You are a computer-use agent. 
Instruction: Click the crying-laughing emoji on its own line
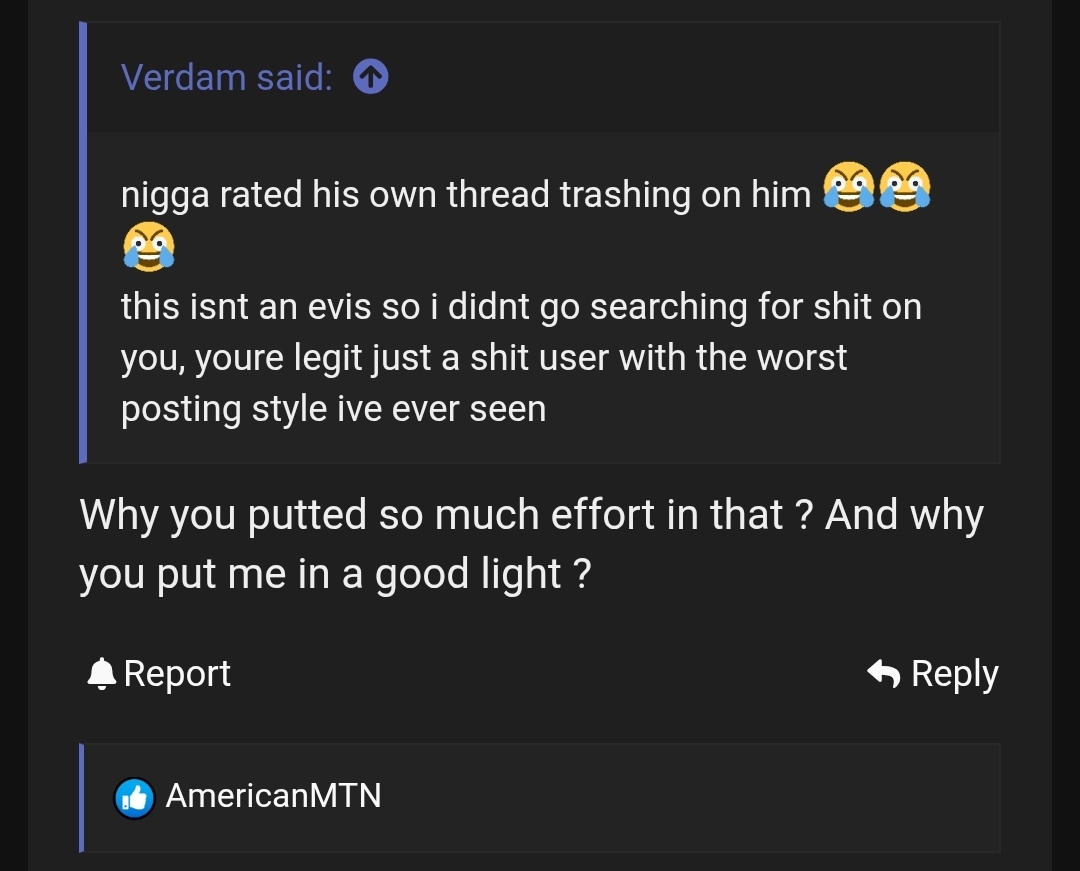[x=148, y=247]
